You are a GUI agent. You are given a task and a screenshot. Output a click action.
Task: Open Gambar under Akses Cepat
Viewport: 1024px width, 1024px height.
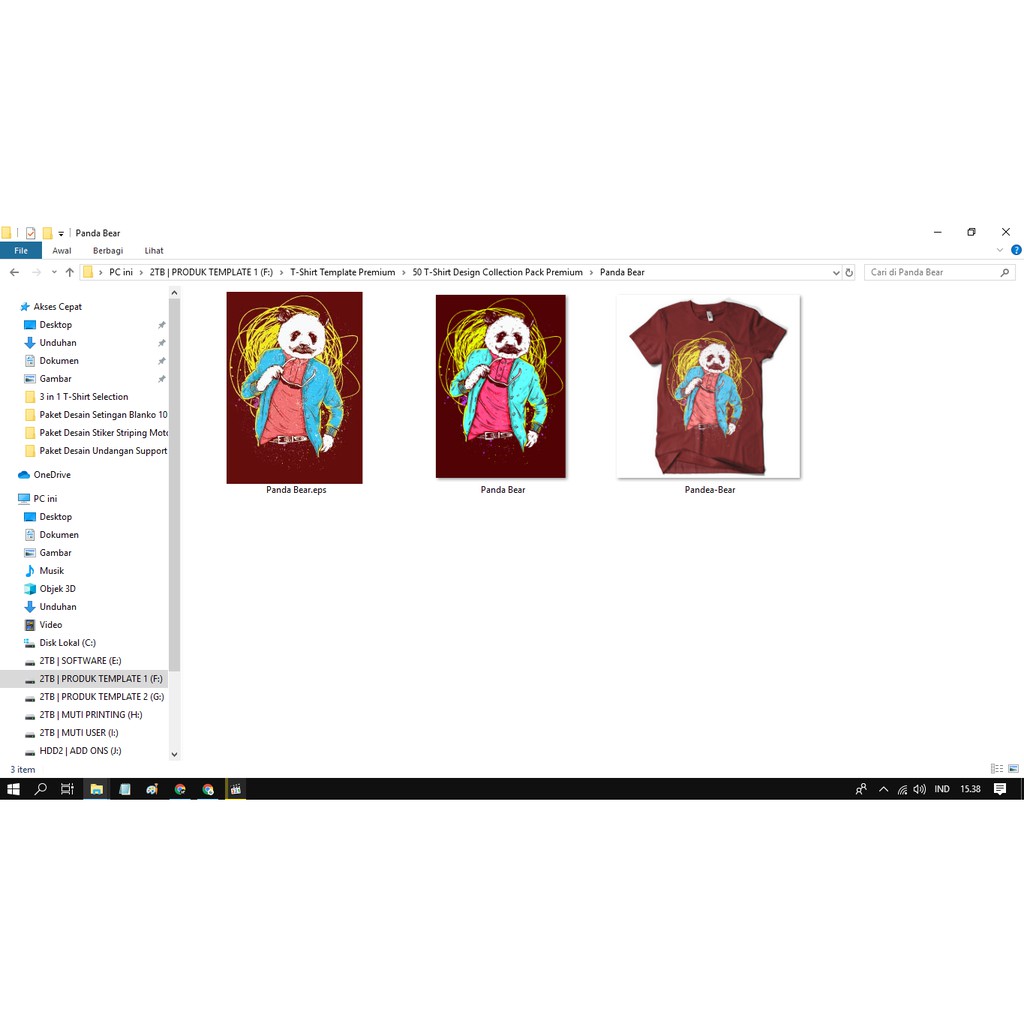[56, 379]
